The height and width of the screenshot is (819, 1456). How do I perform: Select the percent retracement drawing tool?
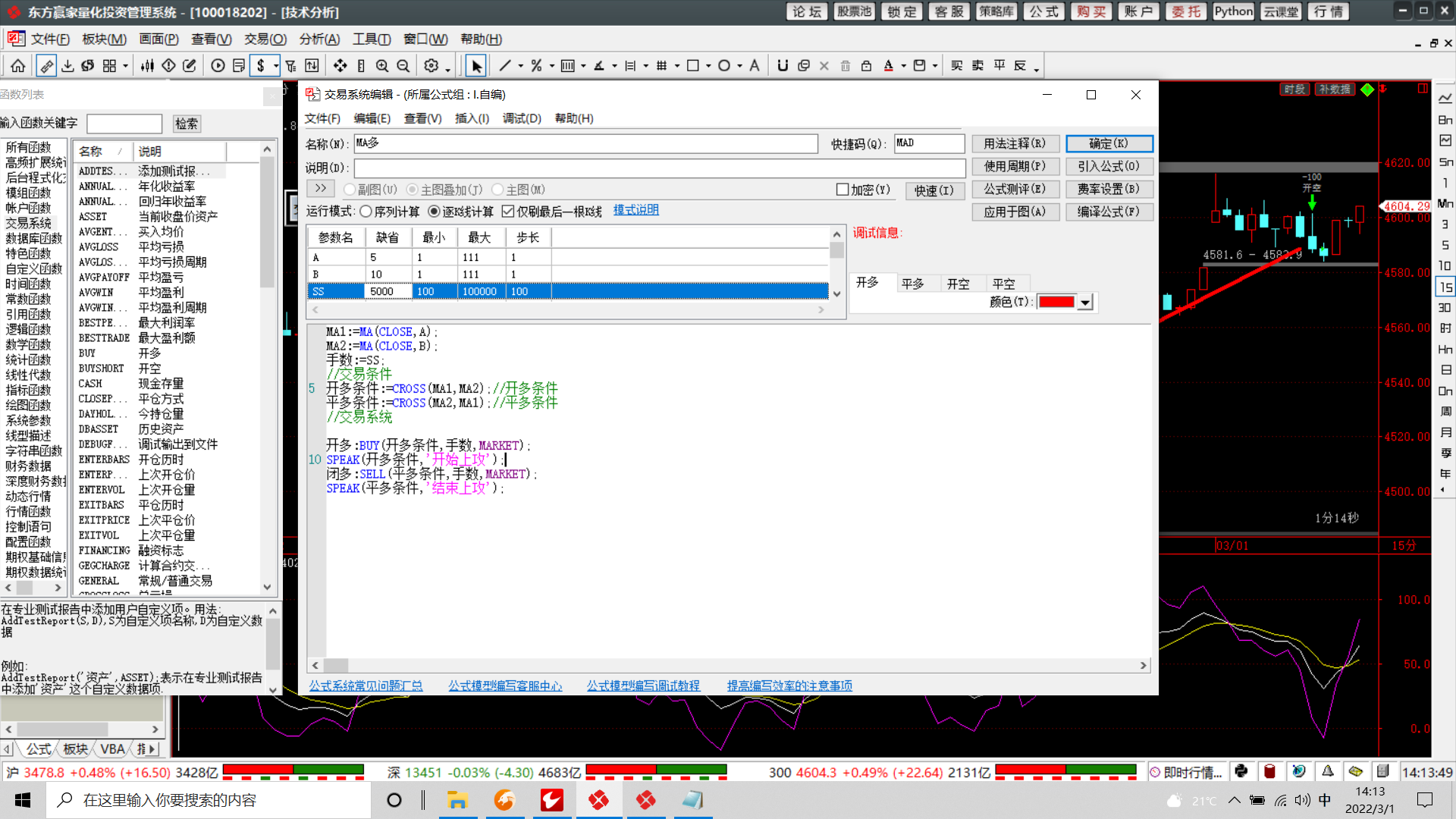(x=536, y=66)
